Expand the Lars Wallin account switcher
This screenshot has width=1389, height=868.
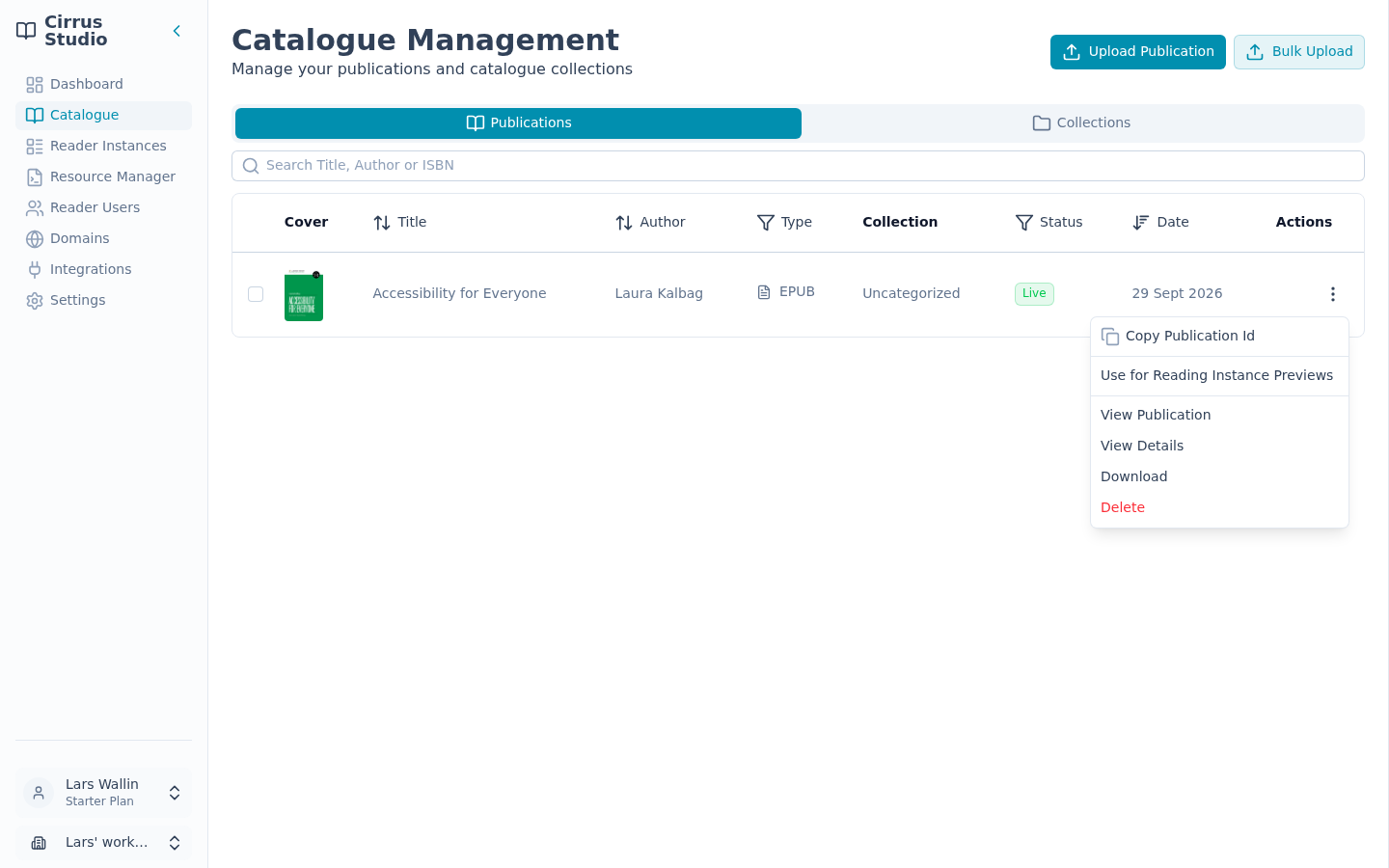(x=103, y=793)
